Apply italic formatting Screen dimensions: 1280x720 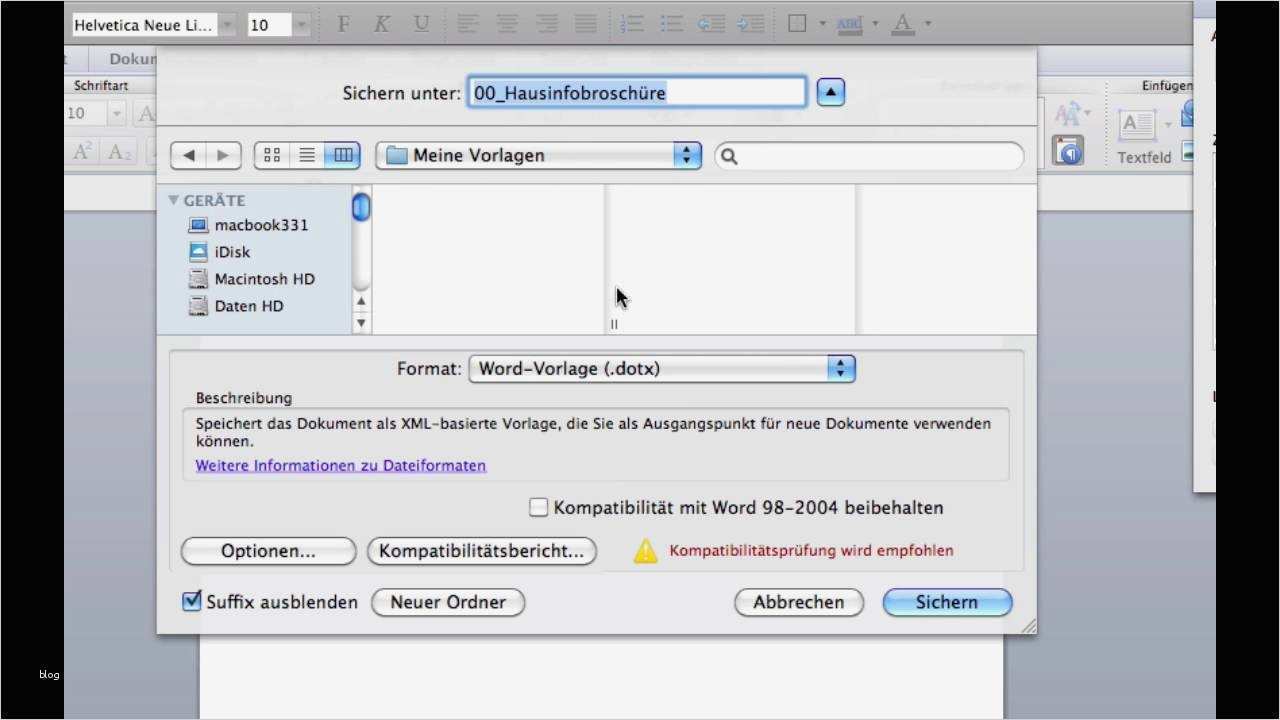click(x=382, y=24)
